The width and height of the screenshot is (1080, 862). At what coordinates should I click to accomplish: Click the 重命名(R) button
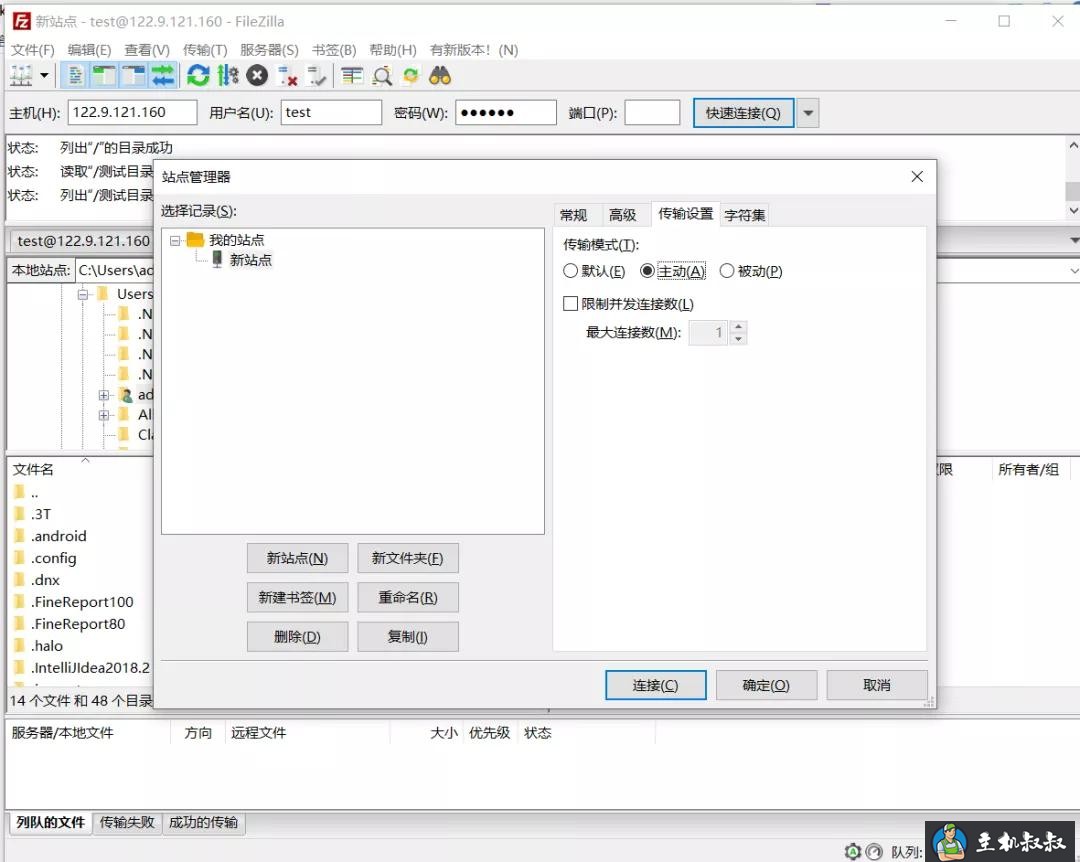coord(408,597)
